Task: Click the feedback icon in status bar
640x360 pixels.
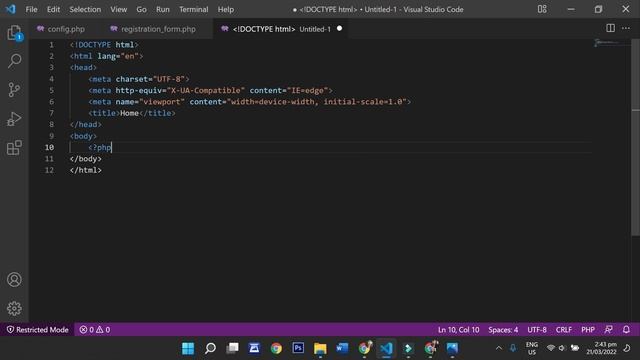Action: click(609, 329)
